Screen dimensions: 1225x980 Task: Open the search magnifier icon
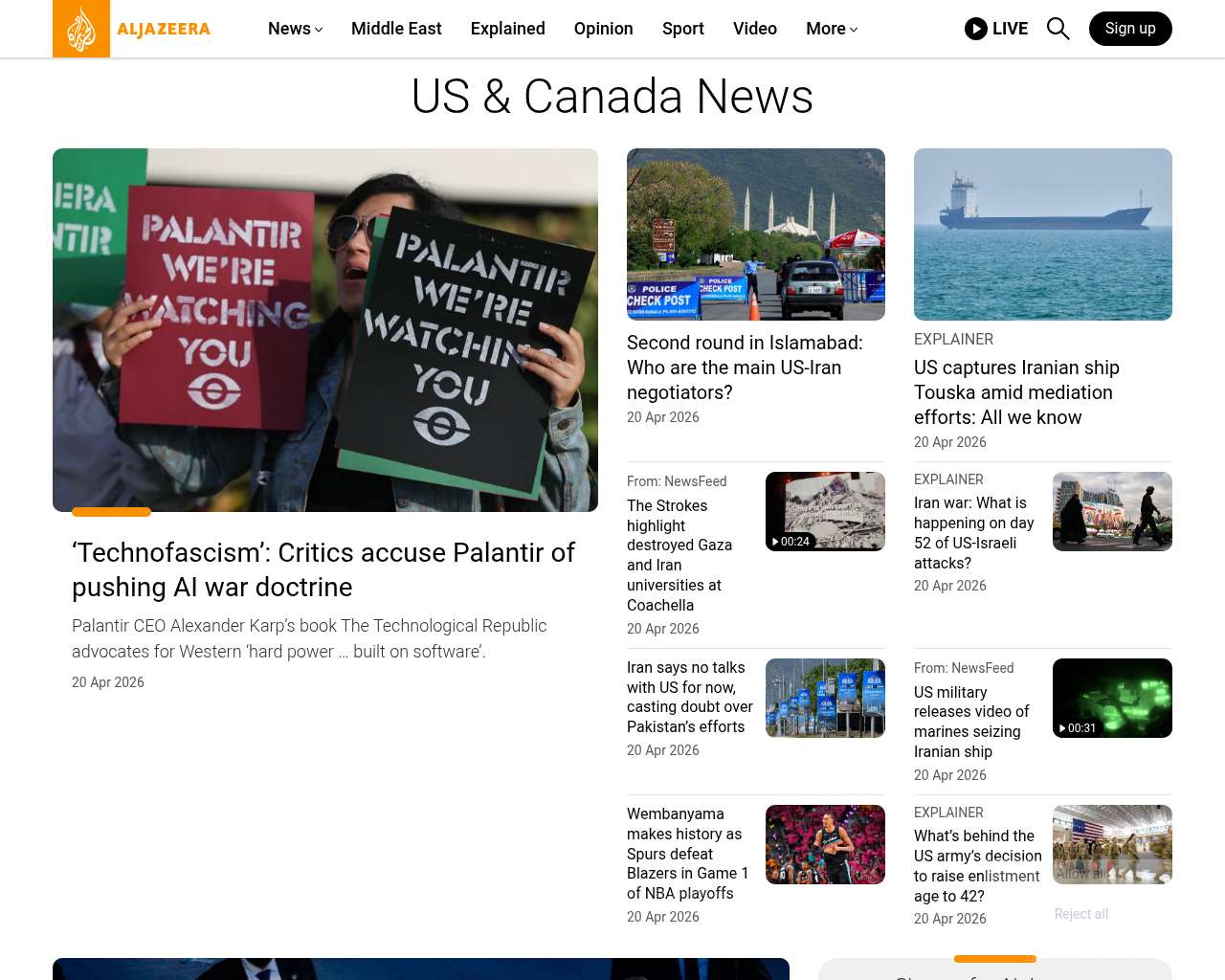pyautogui.click(x=1058, y=29)
